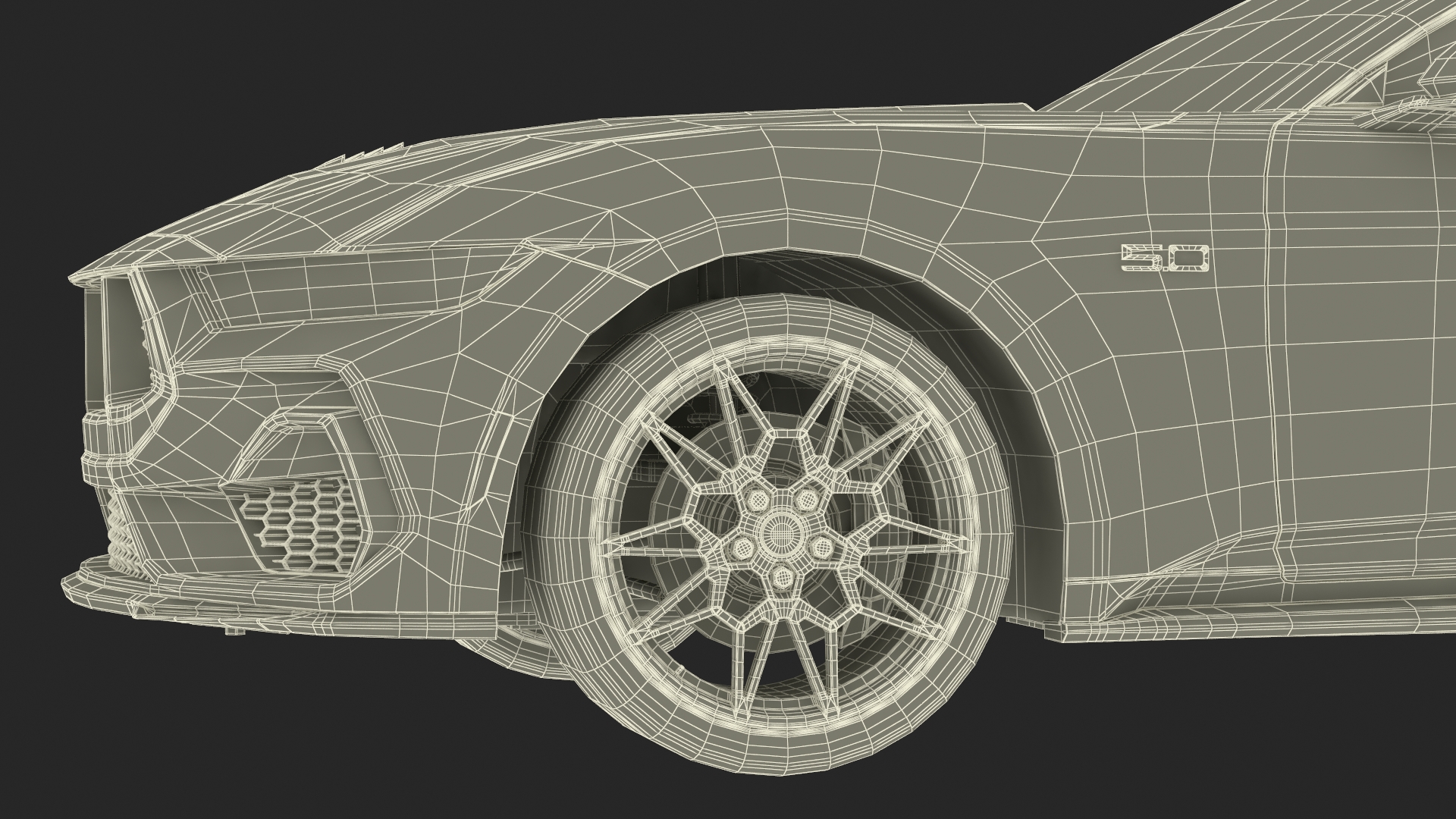
Task: Click the 5.0 fender badge
Action: point(1166,259)
